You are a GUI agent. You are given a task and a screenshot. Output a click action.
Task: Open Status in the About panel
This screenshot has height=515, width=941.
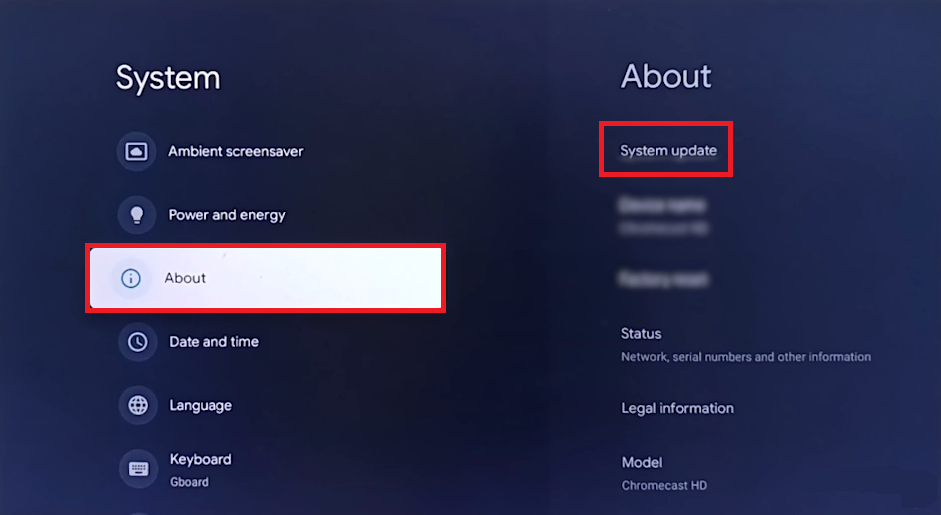point(641,334)
